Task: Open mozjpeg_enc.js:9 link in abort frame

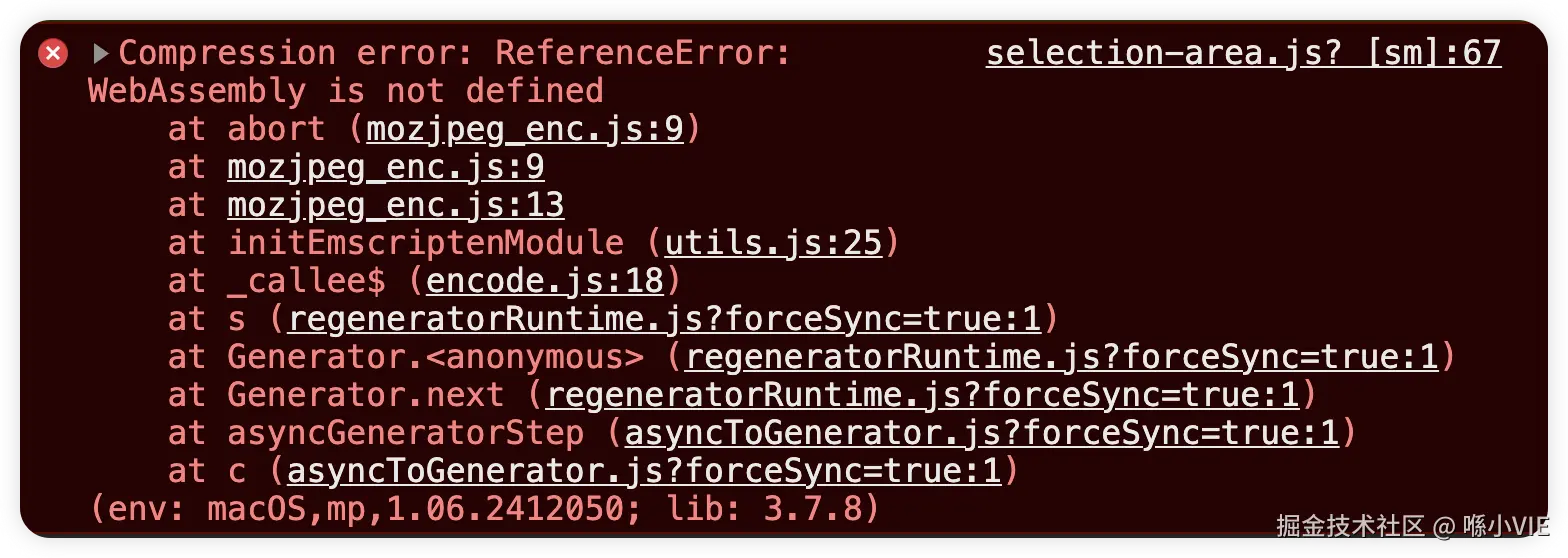Action: pos(525,129)
